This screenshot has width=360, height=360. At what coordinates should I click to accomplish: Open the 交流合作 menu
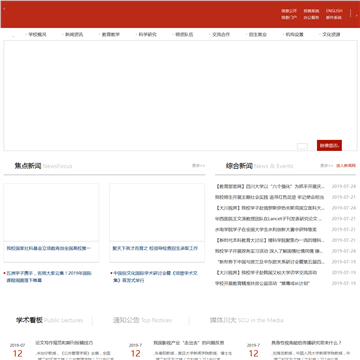click(x=221, y=34)
